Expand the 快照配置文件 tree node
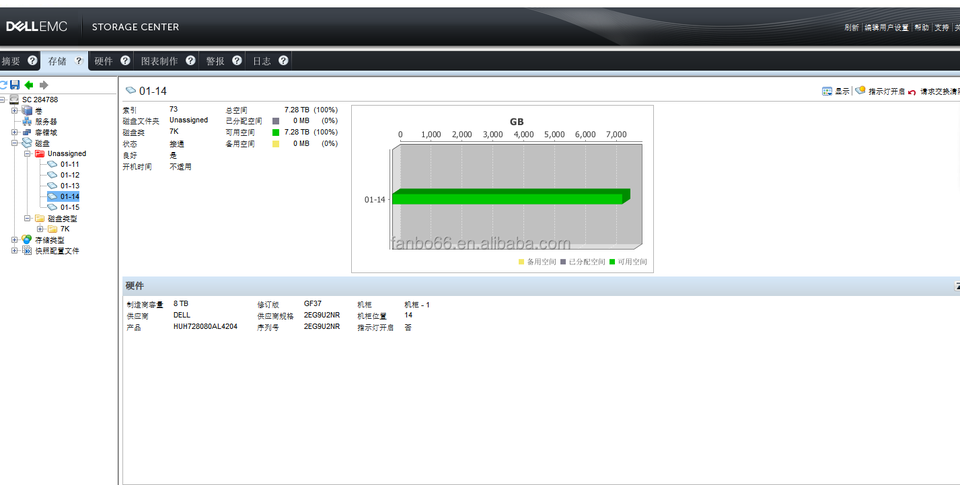 pyautogui.click(x=15, y=250)
